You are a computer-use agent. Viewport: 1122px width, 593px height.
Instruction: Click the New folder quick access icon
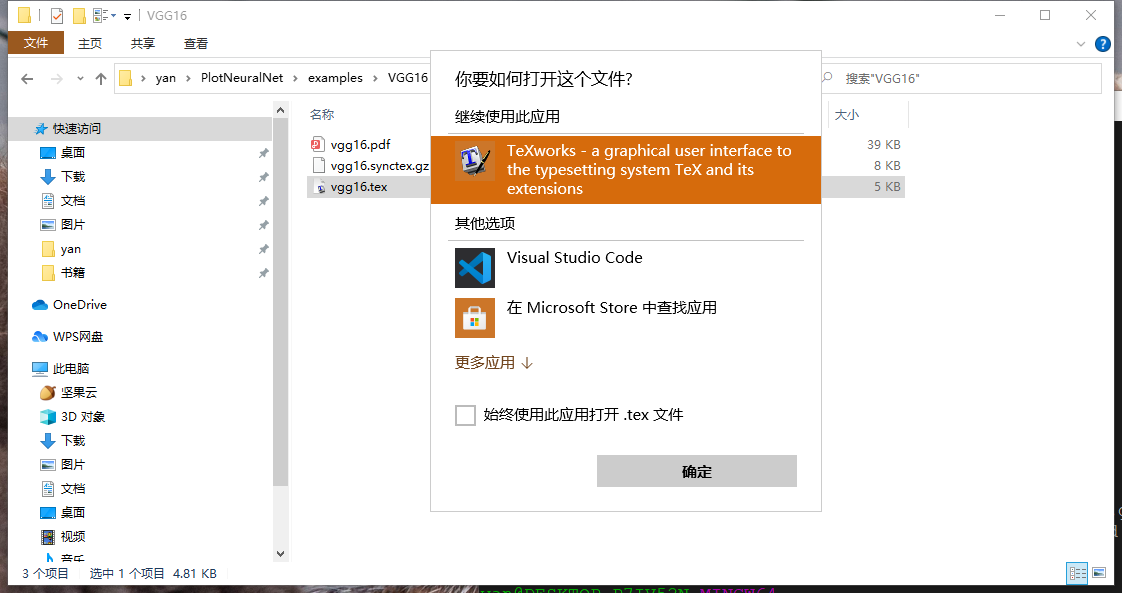[79, 16]
